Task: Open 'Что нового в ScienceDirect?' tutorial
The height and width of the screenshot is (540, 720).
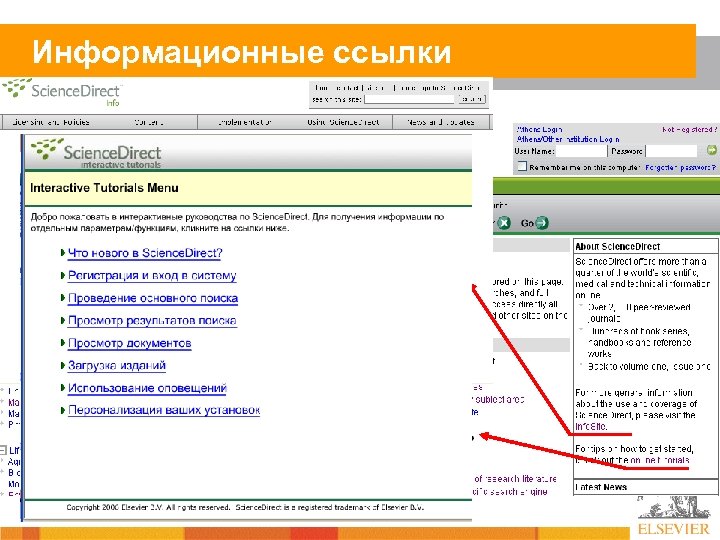Action: tap(145, 253)
